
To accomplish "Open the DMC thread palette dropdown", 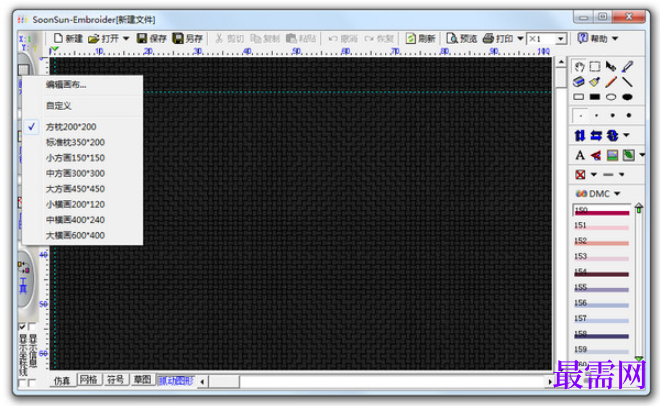I will (598, 193).
